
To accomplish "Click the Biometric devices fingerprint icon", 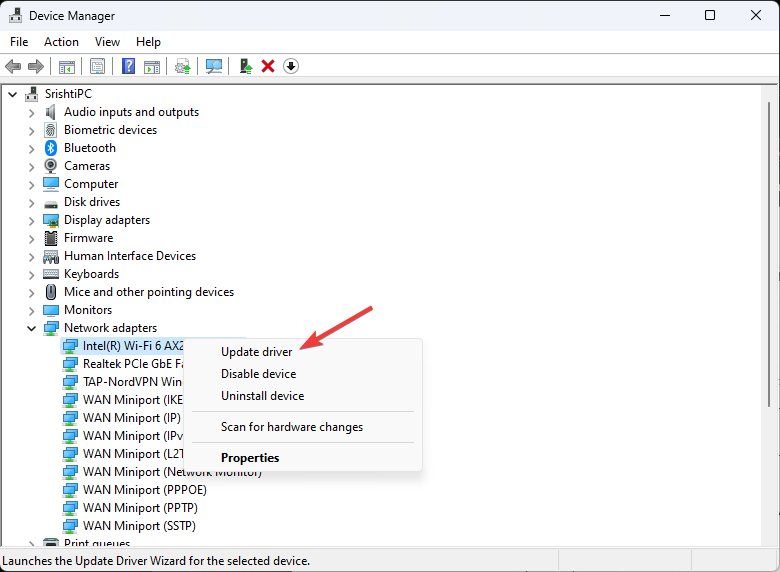I will 51,130.
